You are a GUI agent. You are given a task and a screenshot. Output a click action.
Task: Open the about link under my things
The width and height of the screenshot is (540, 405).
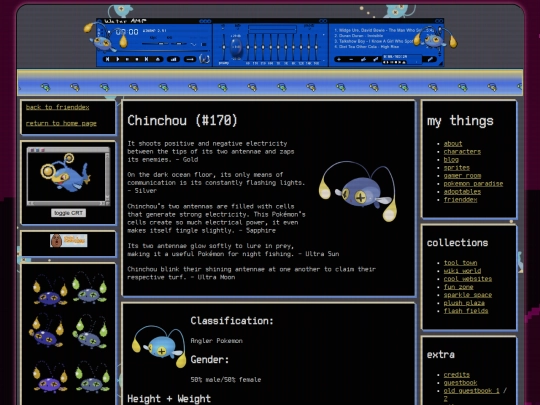point(453,144)
